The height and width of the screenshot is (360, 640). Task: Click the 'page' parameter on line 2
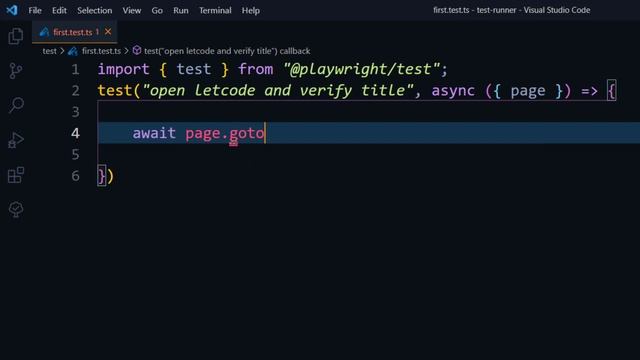point(528,91)
